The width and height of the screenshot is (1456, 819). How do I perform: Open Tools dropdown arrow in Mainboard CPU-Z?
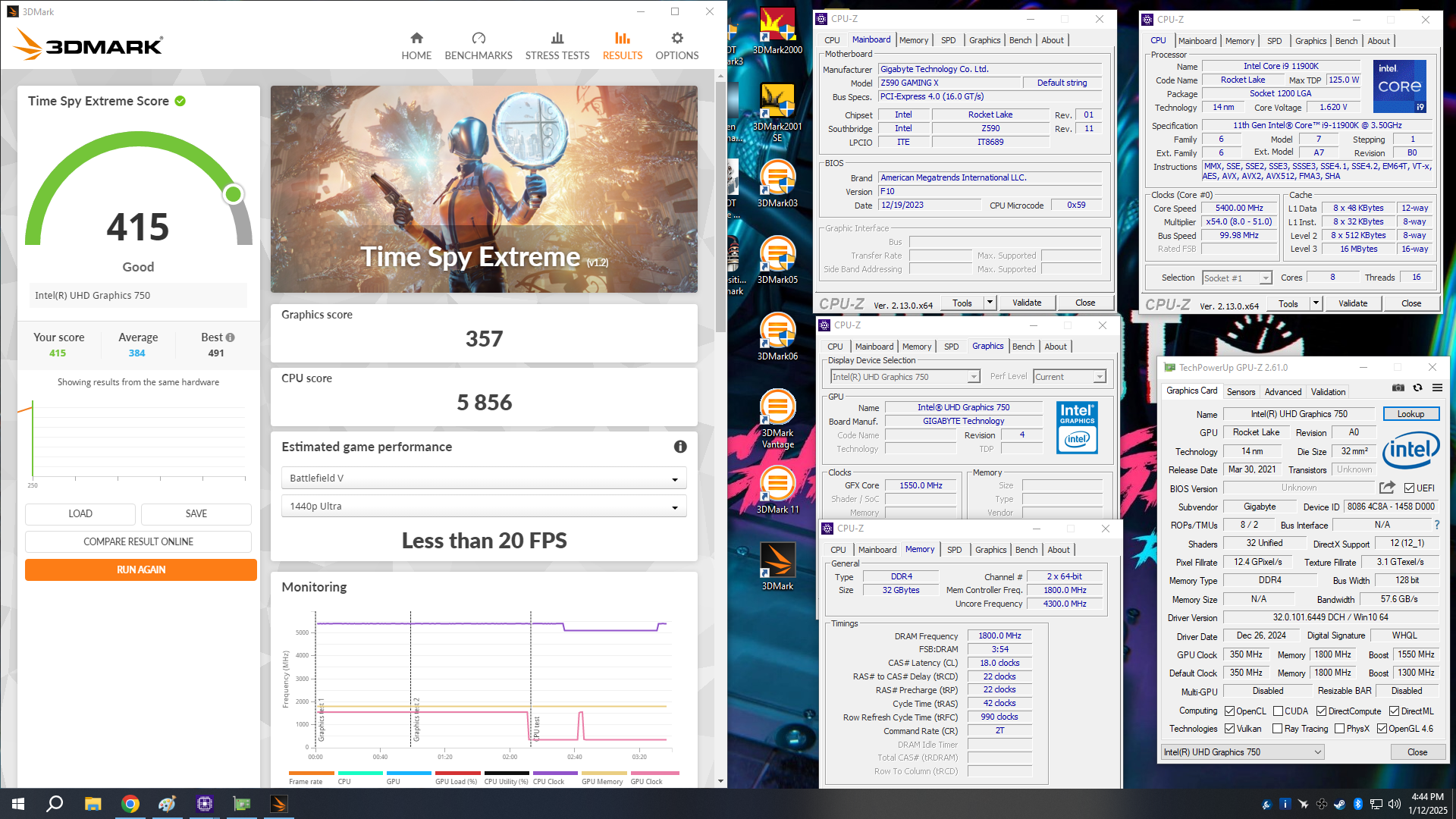coord(990,303)
